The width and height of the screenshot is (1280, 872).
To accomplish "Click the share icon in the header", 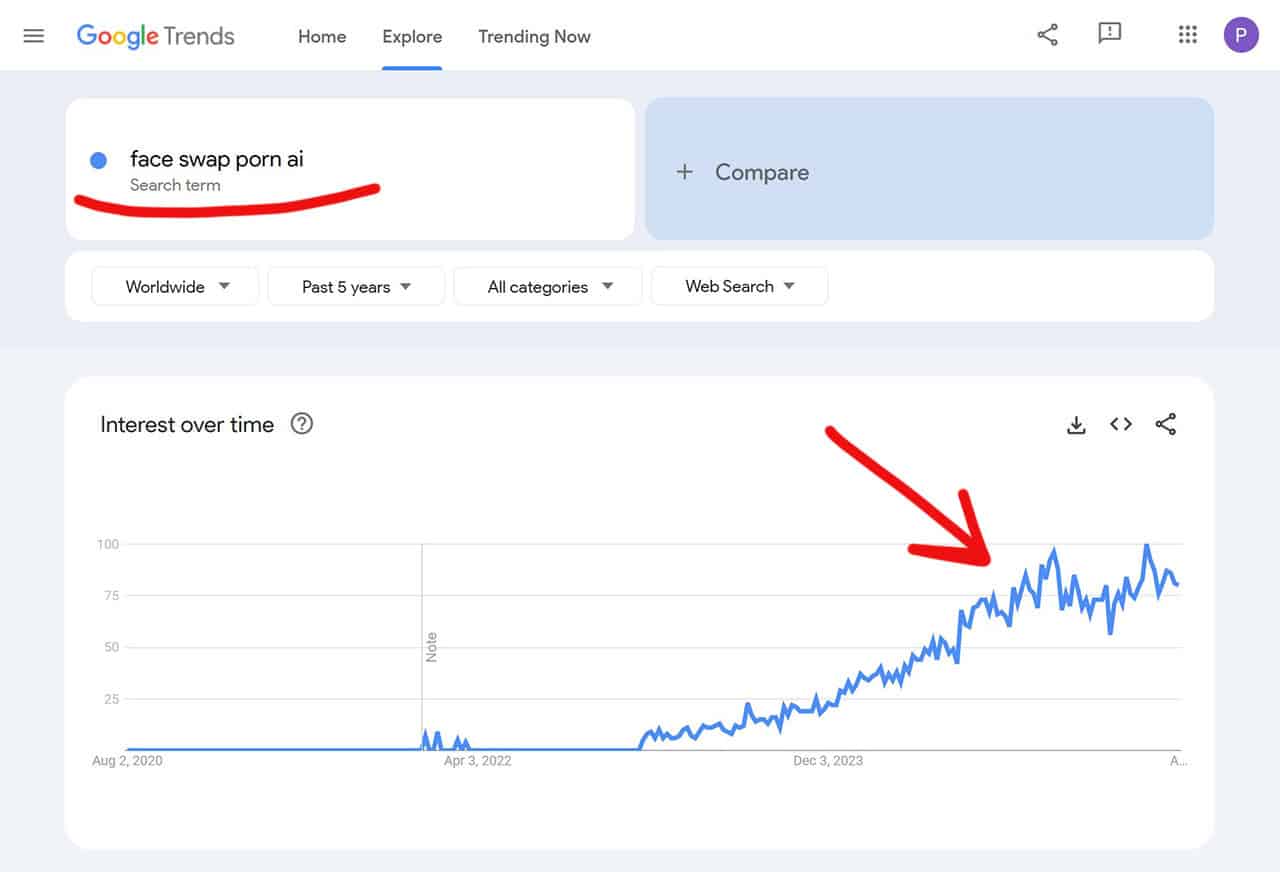I will (1047, 36).
